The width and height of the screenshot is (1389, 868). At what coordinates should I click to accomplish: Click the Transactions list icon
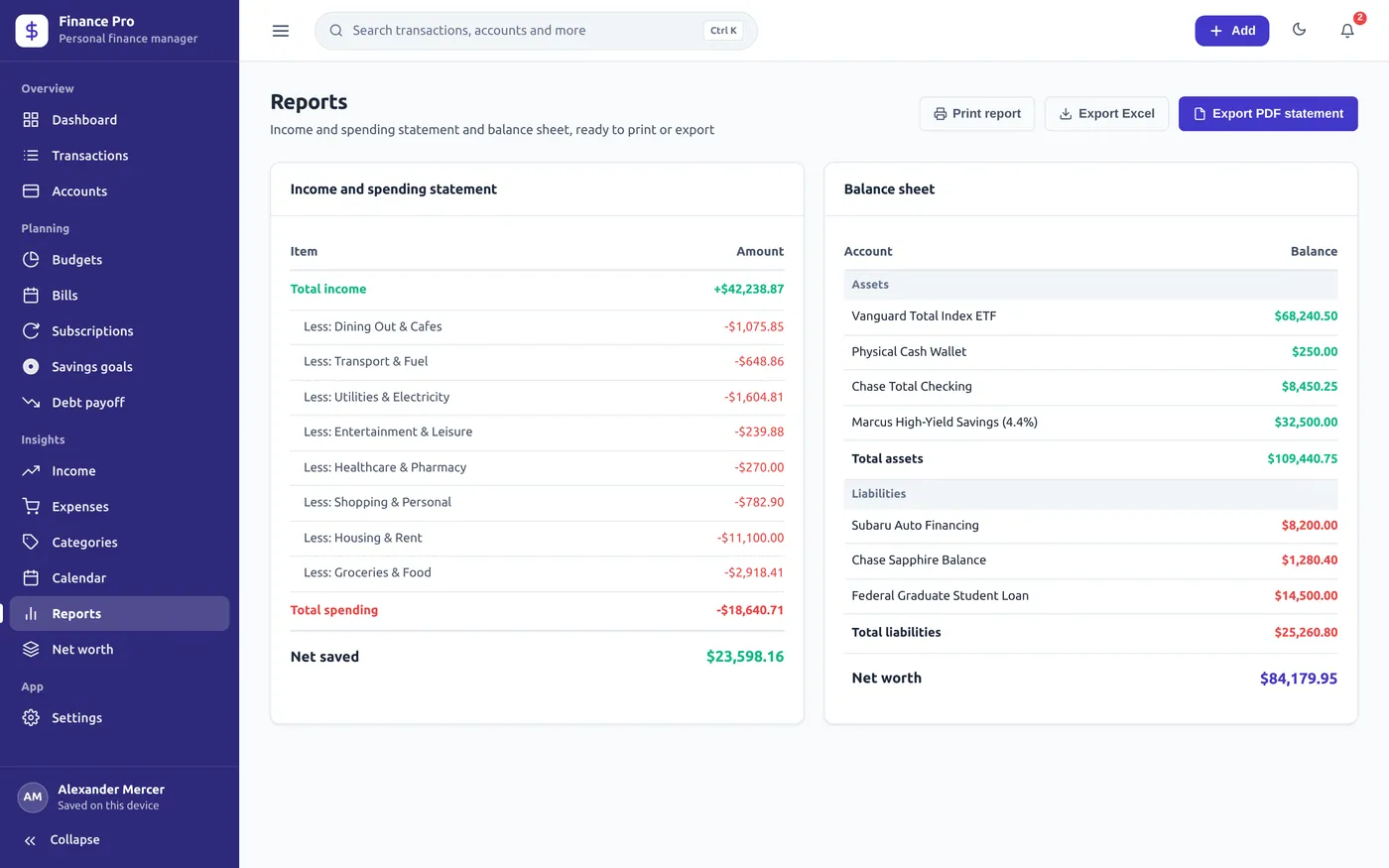coord(31,156)
